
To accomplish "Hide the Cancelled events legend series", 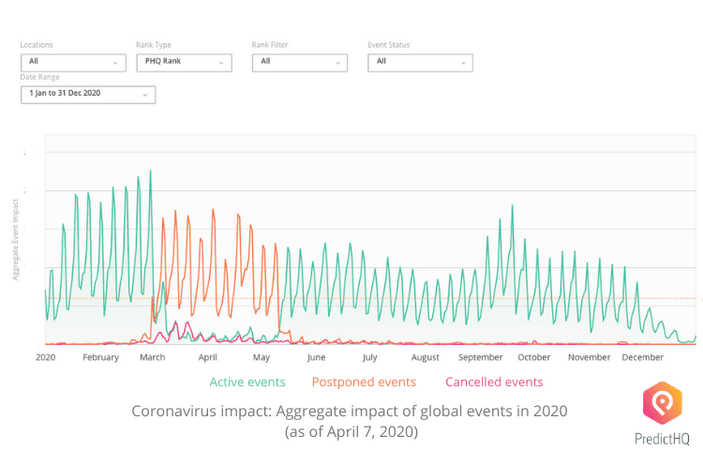I will [x=494, y=382].
